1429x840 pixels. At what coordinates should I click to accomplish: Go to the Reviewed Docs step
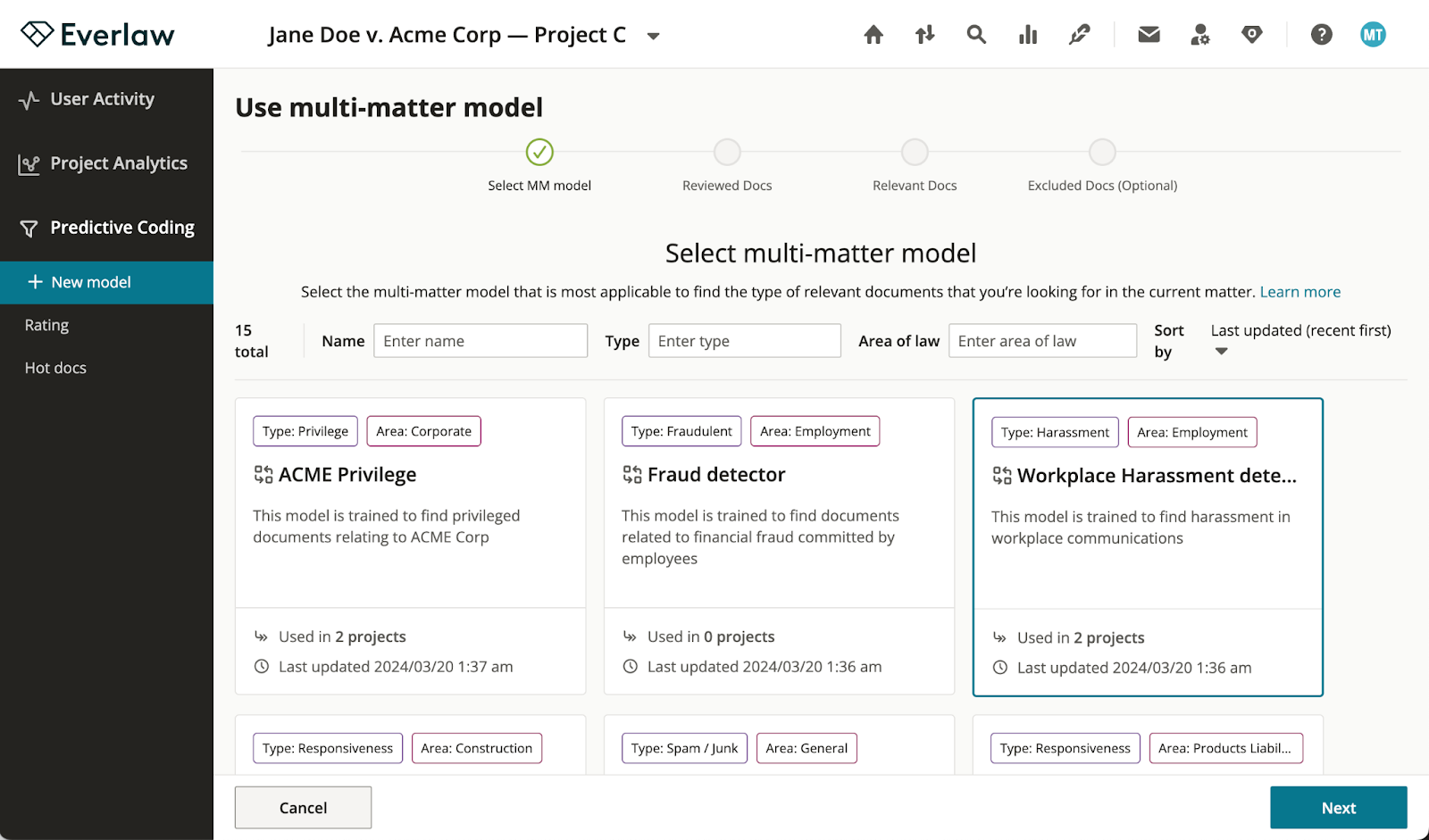[x=727, y=165]
